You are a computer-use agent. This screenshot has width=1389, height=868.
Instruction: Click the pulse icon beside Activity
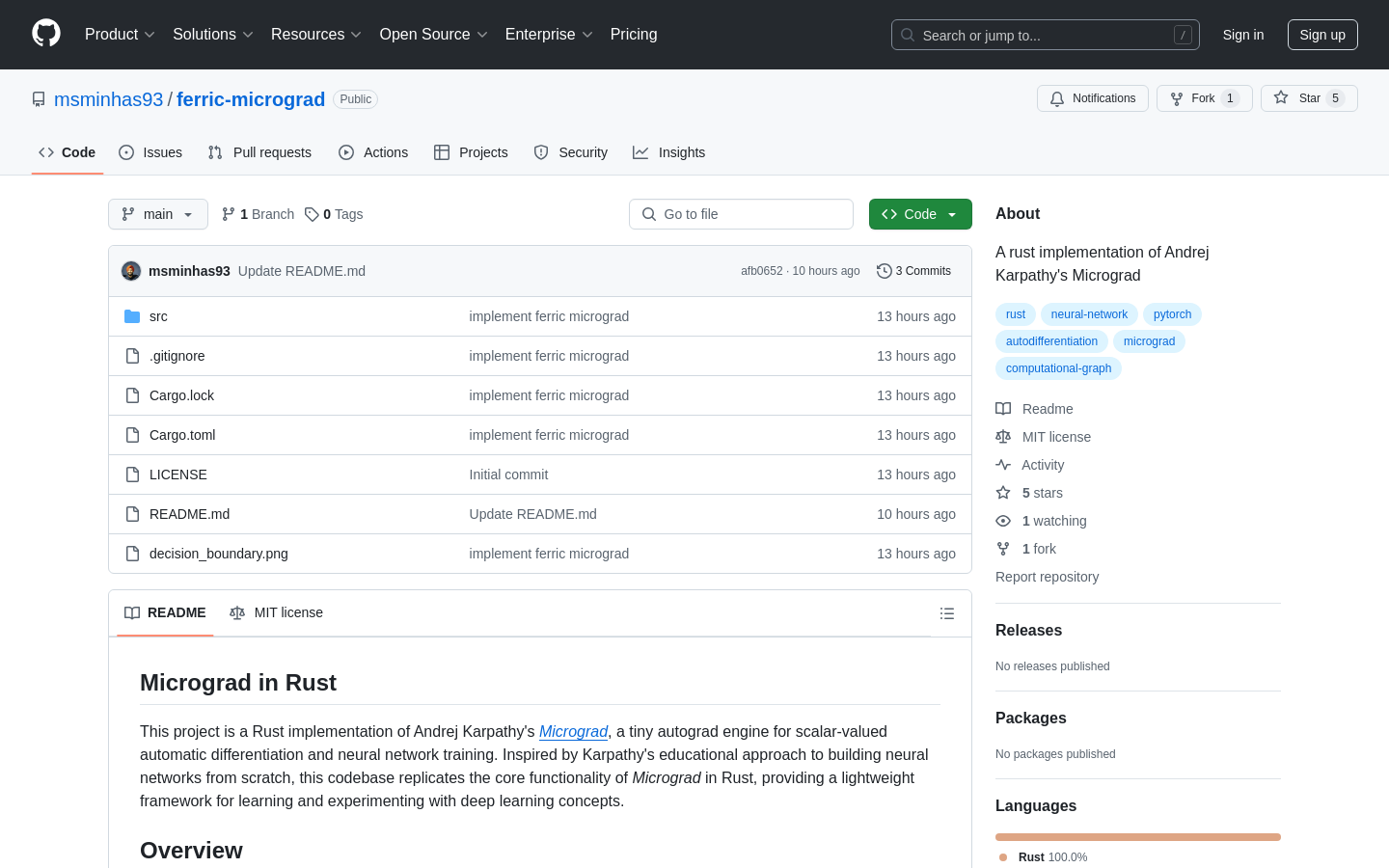point(1003,465)
